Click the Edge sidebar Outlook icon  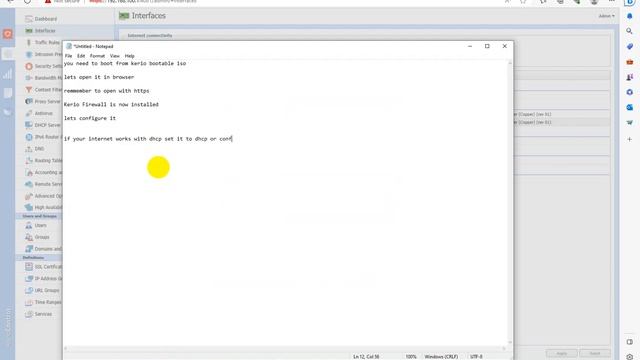tap(629, 107)
